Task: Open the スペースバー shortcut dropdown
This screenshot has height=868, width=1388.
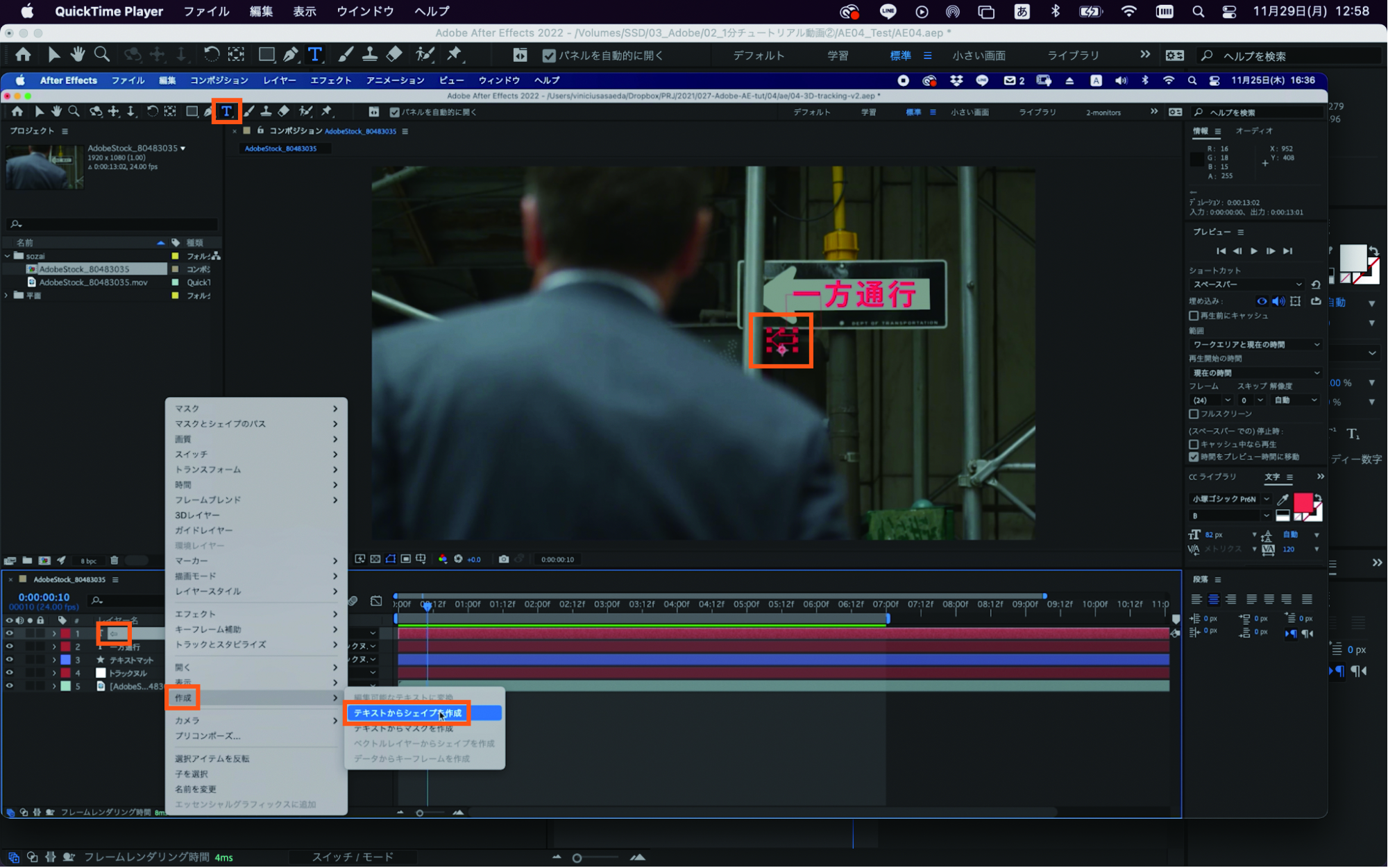Action: (1247, 284)
